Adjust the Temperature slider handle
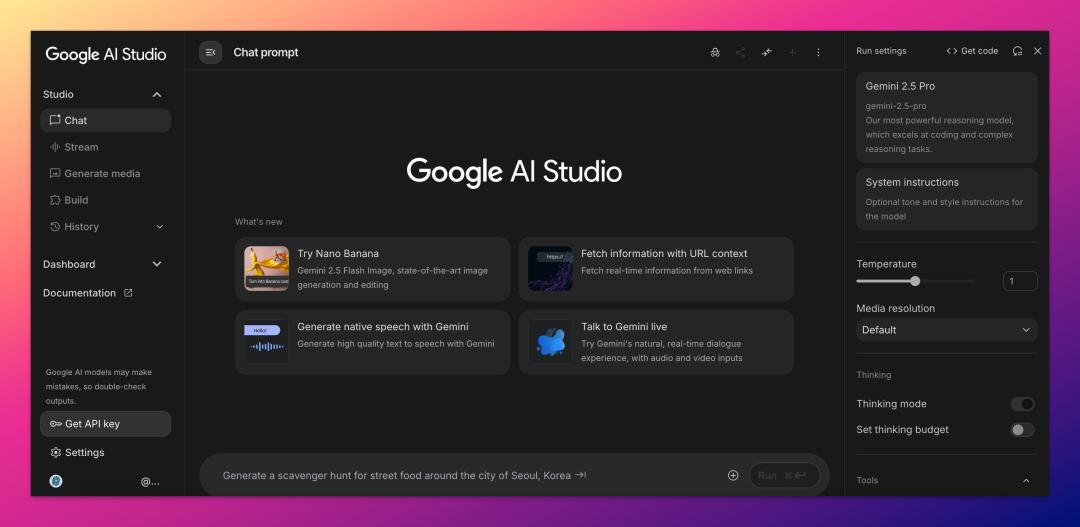The width and height of the screenshot is (1080, 527). (x=915, y=281)
